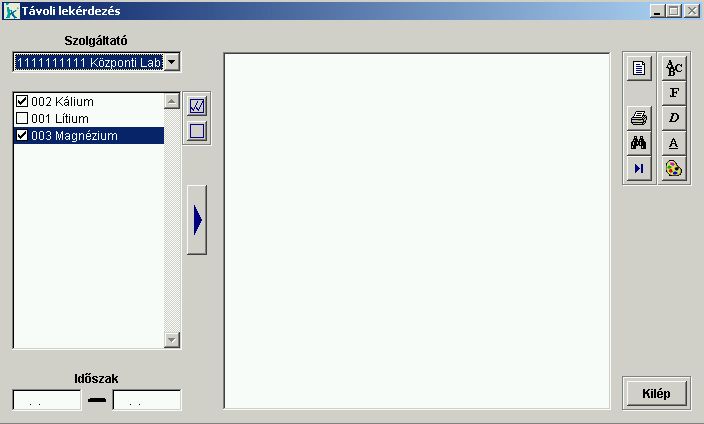Click the document page icon button
Viewport: 704px width, 424px height.
[x=639, y=69]
